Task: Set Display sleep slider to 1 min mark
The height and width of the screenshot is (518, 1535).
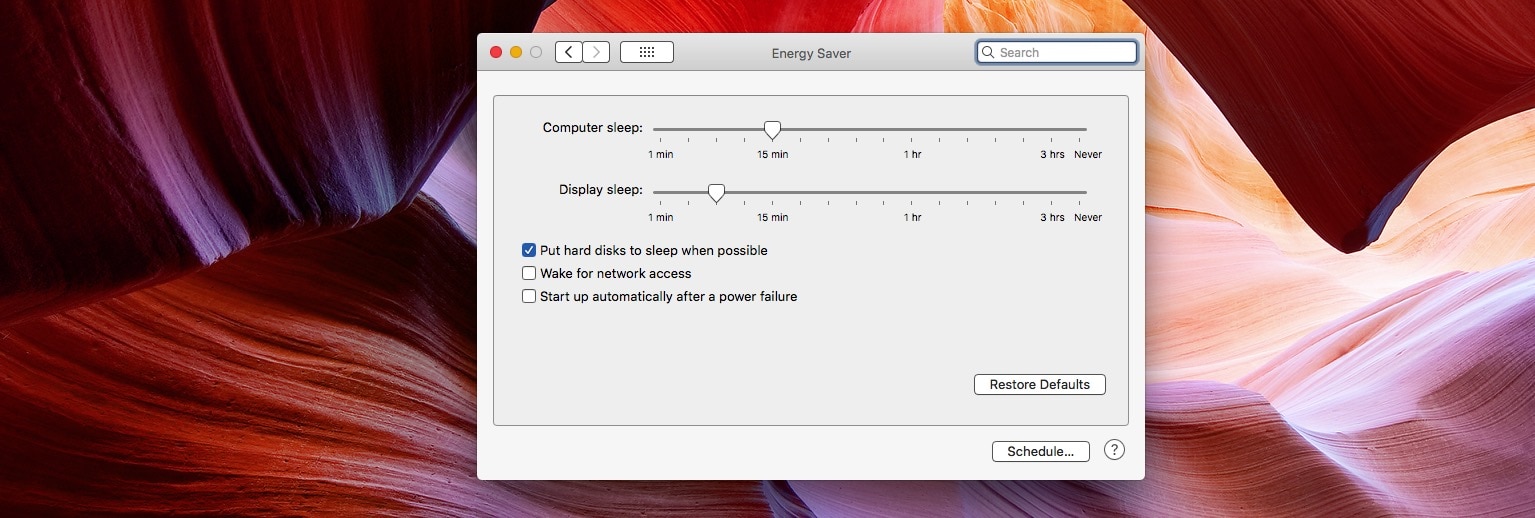Action: (x=660, y=192)
